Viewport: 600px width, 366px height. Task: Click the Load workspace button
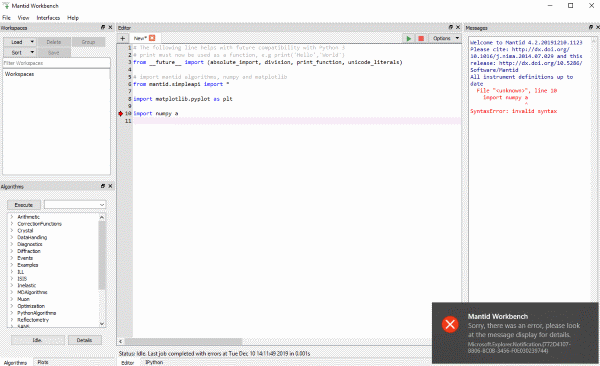pyautogui.click(x=16, y=42)
